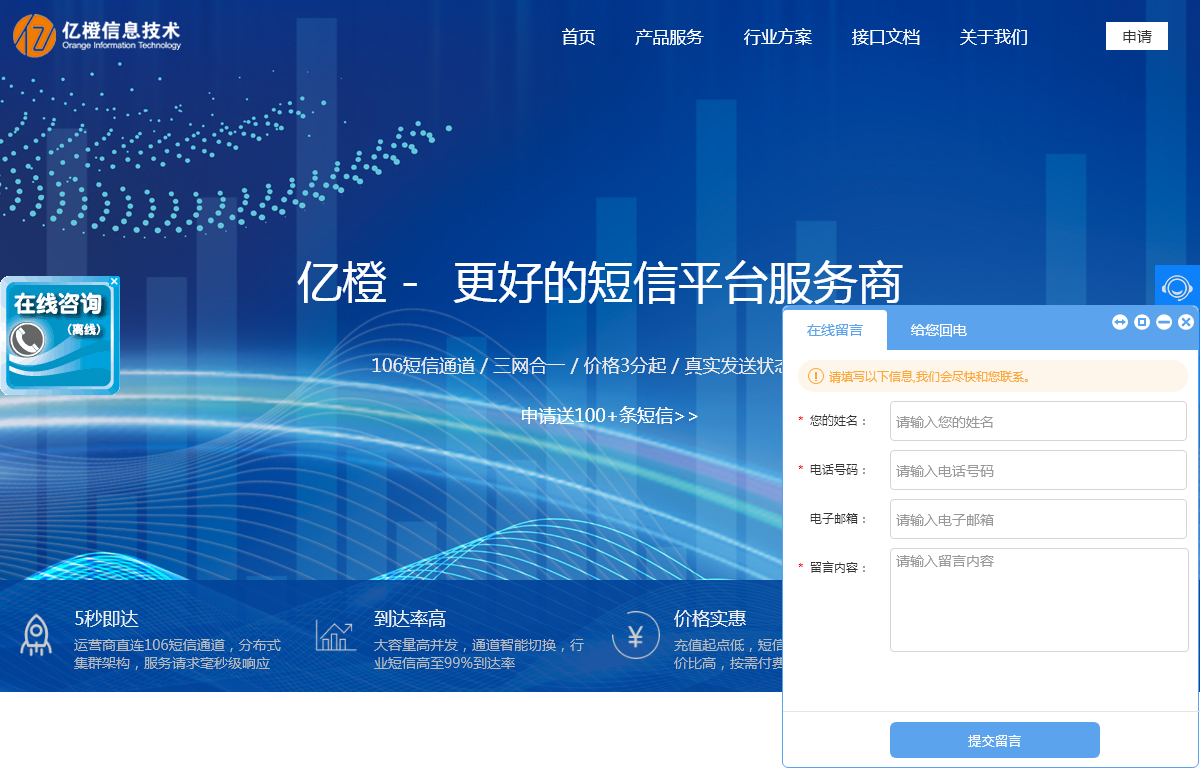This screenshot has width=1200, height=768.
Task: Click the 到达率高 feature heading
Action: 410,619
